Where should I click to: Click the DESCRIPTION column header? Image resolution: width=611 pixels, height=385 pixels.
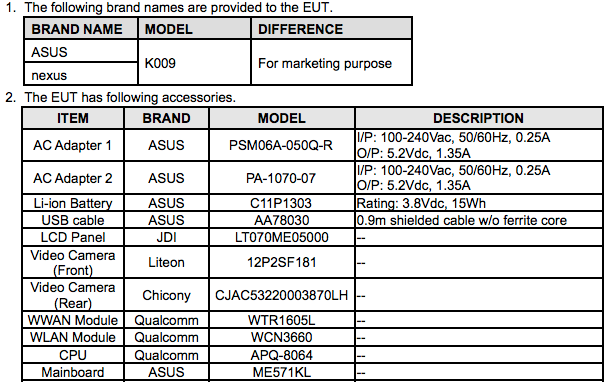pos(479,118)
